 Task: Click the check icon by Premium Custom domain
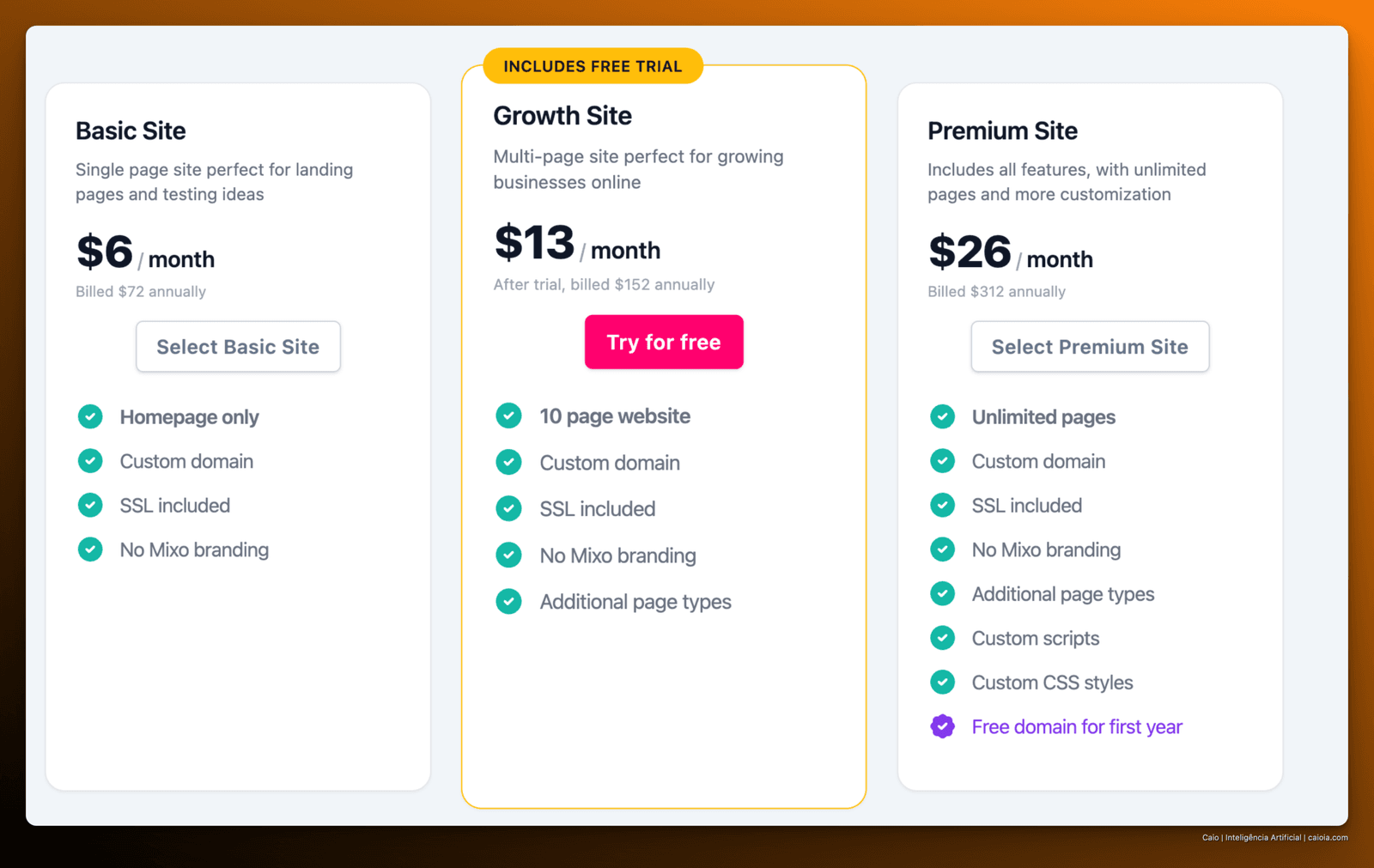942,461
